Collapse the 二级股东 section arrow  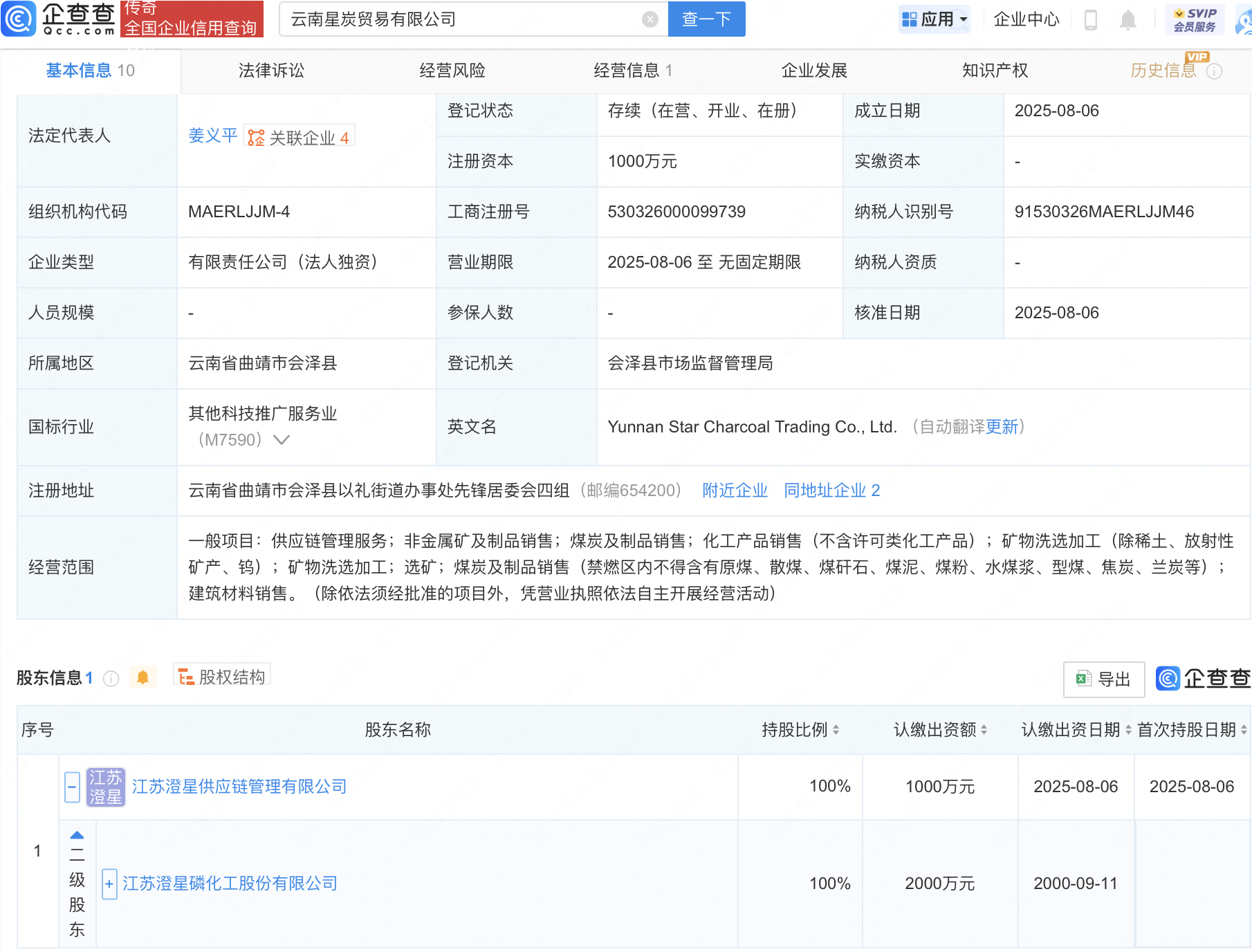(x=77, y=835)
